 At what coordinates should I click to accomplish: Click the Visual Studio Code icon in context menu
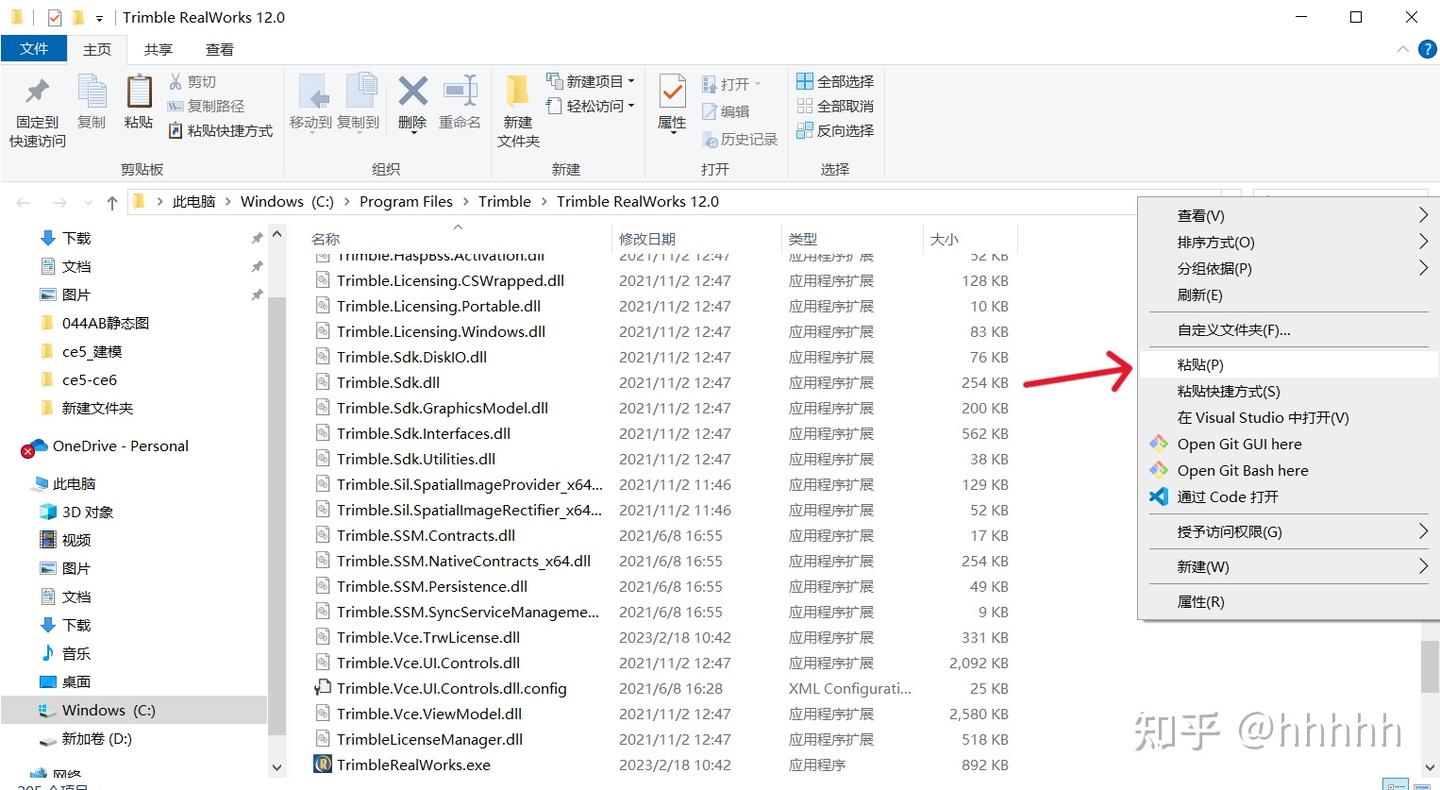coord(1158,497)
